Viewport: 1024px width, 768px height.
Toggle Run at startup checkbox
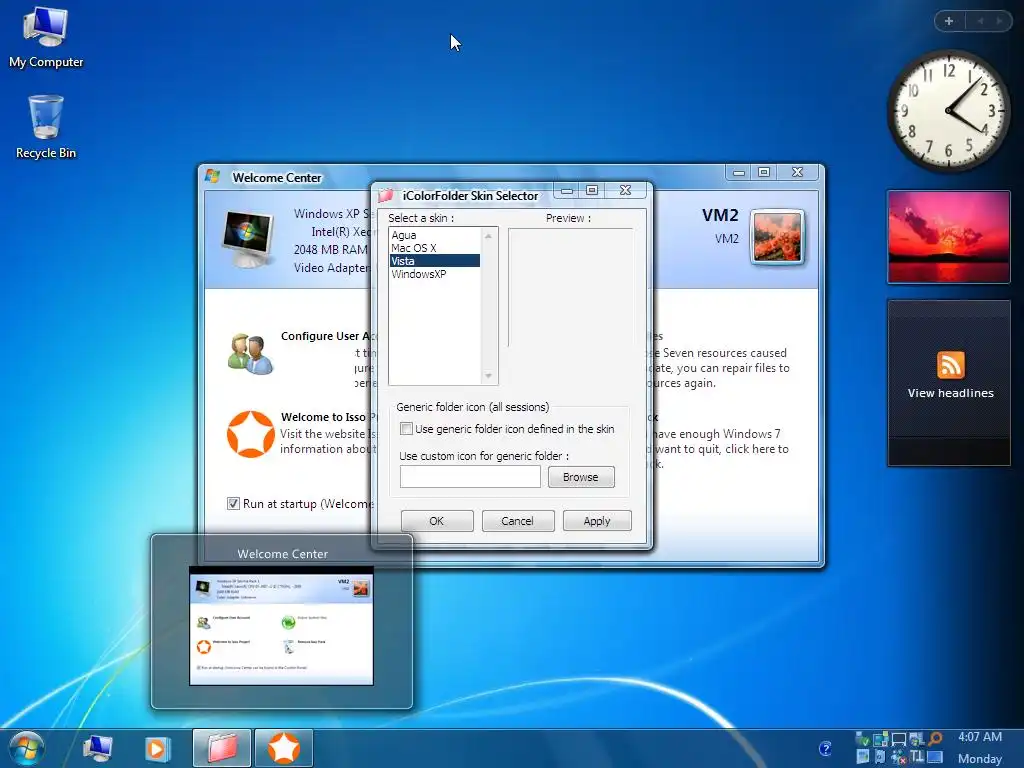(x=233, y=504)
